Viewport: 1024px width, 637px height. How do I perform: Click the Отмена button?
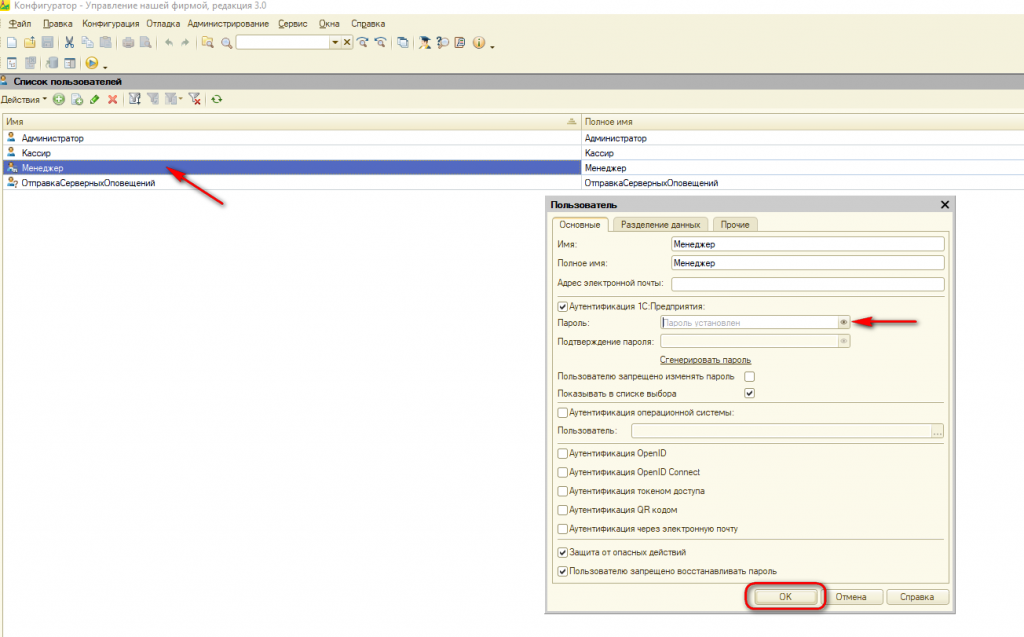(x=850, y=596)
